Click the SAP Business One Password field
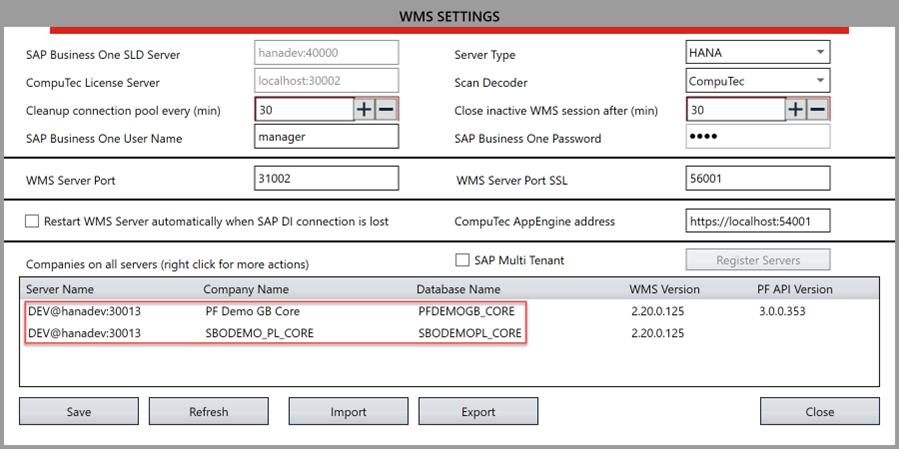This screenshot has width=899, height=449. tap(758, 137)
